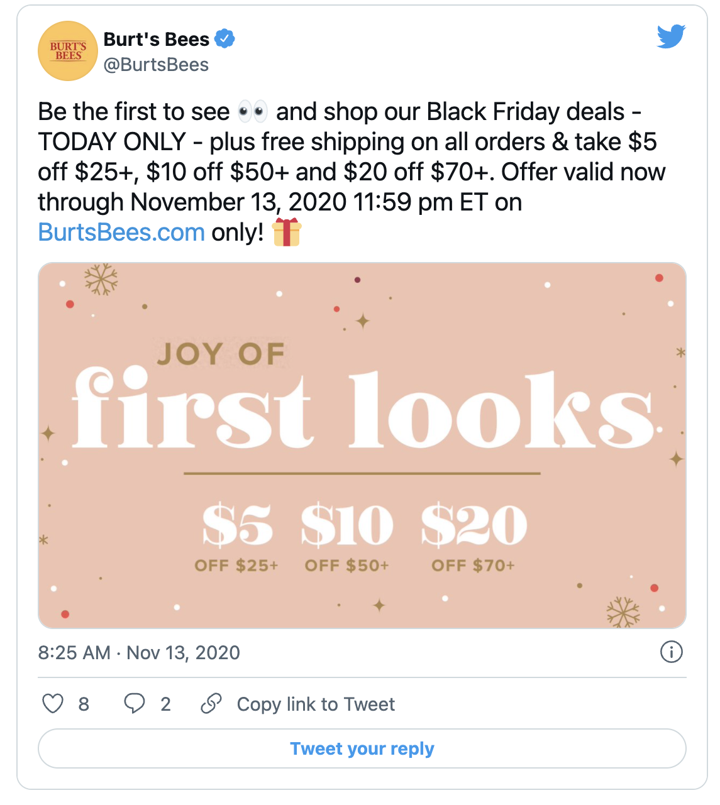Like the tweet with heart icon
This screenshot has height=805, width=720.
pyautogui.click(x=52, y=703)
